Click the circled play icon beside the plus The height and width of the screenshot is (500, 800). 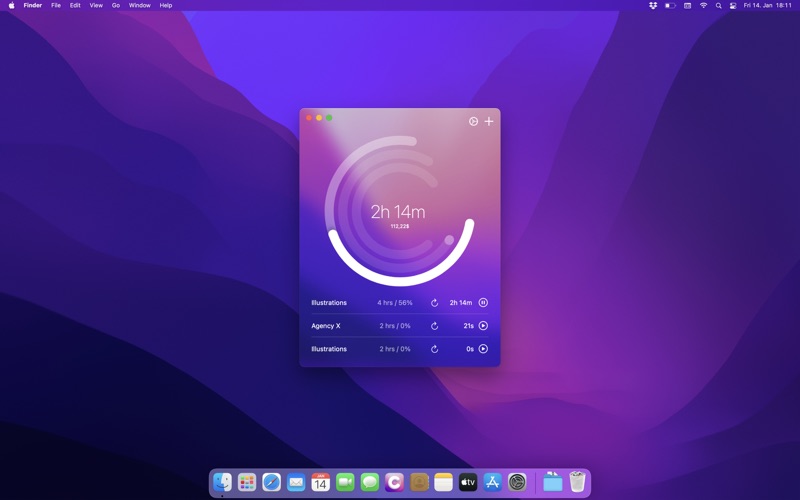tap(473, 121)
